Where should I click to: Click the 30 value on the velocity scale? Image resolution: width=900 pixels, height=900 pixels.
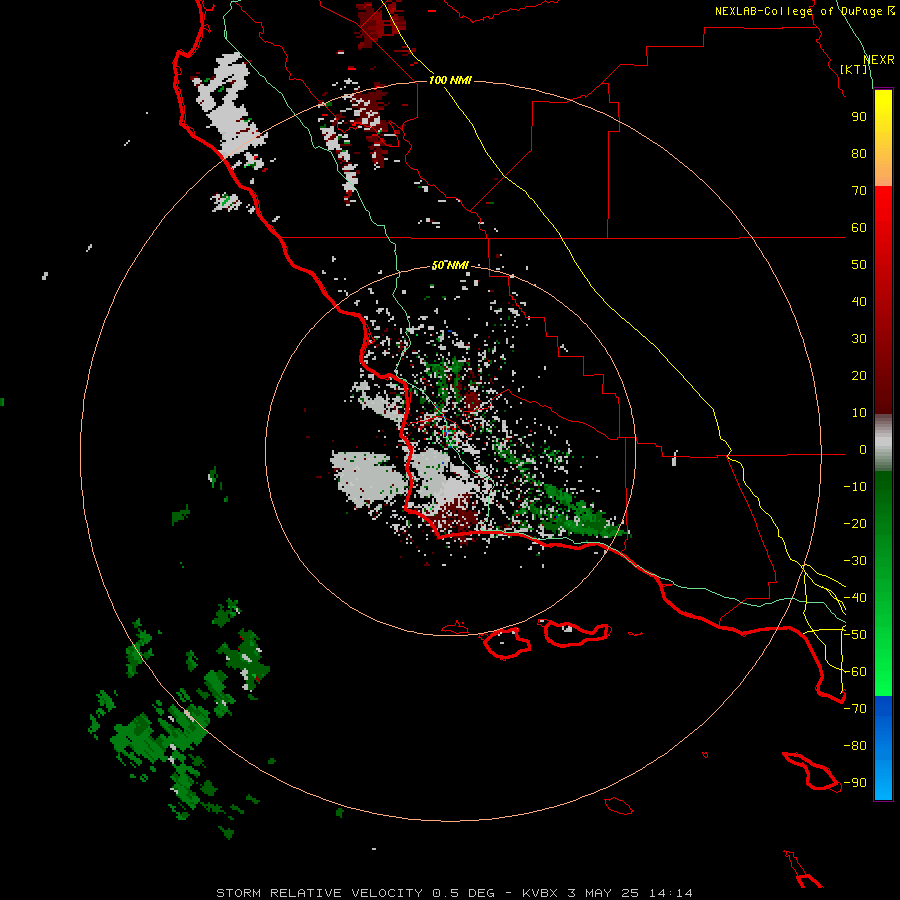pyautogui.click(x=859, y=339)
